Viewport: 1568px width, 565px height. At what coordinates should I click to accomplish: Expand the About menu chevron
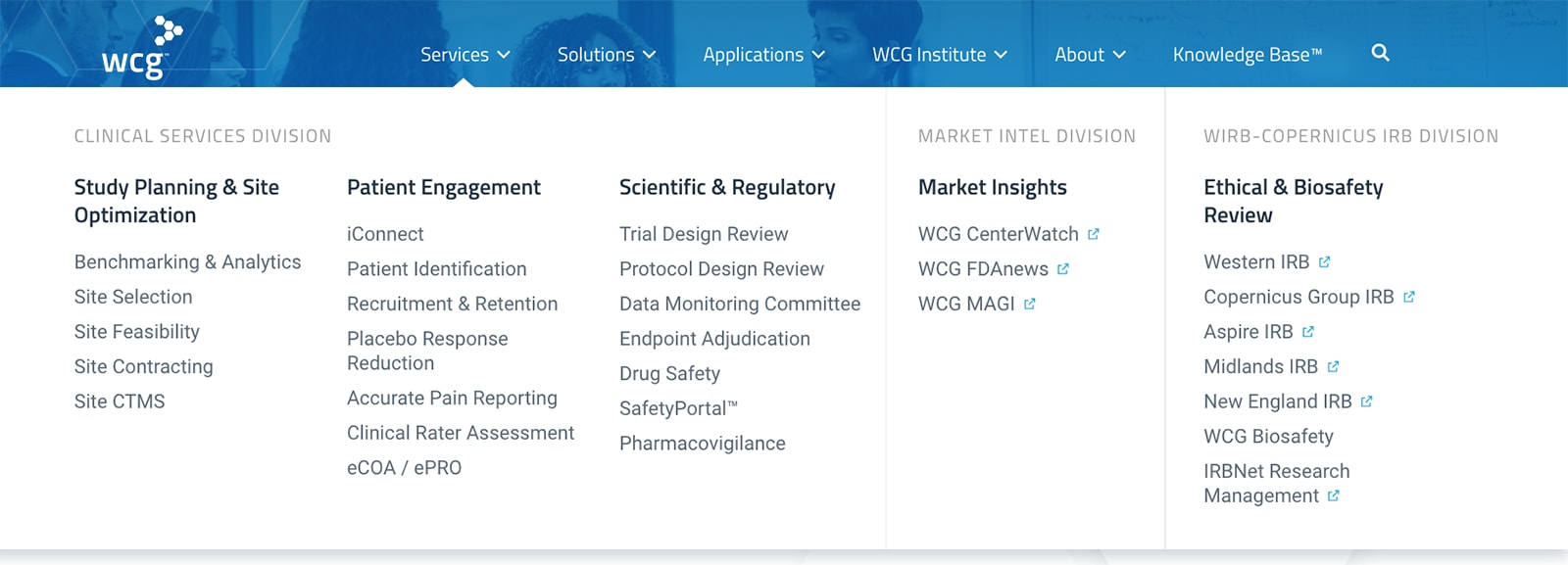point(1119,55)
